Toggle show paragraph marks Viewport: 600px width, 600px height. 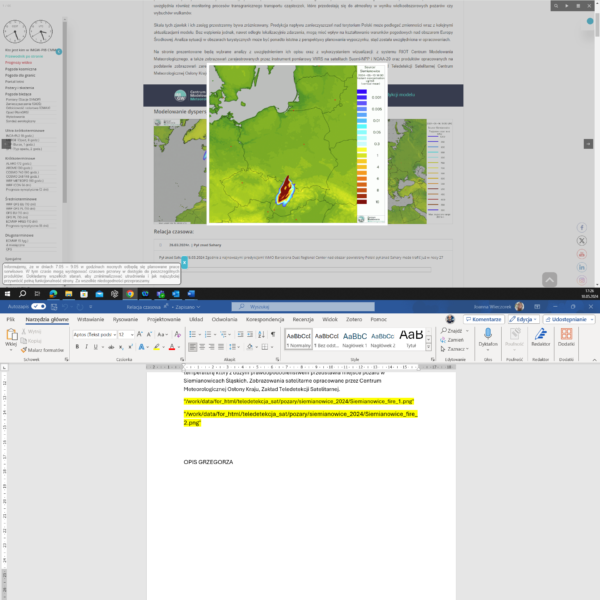pyautogui.click(x=273, y=334)
